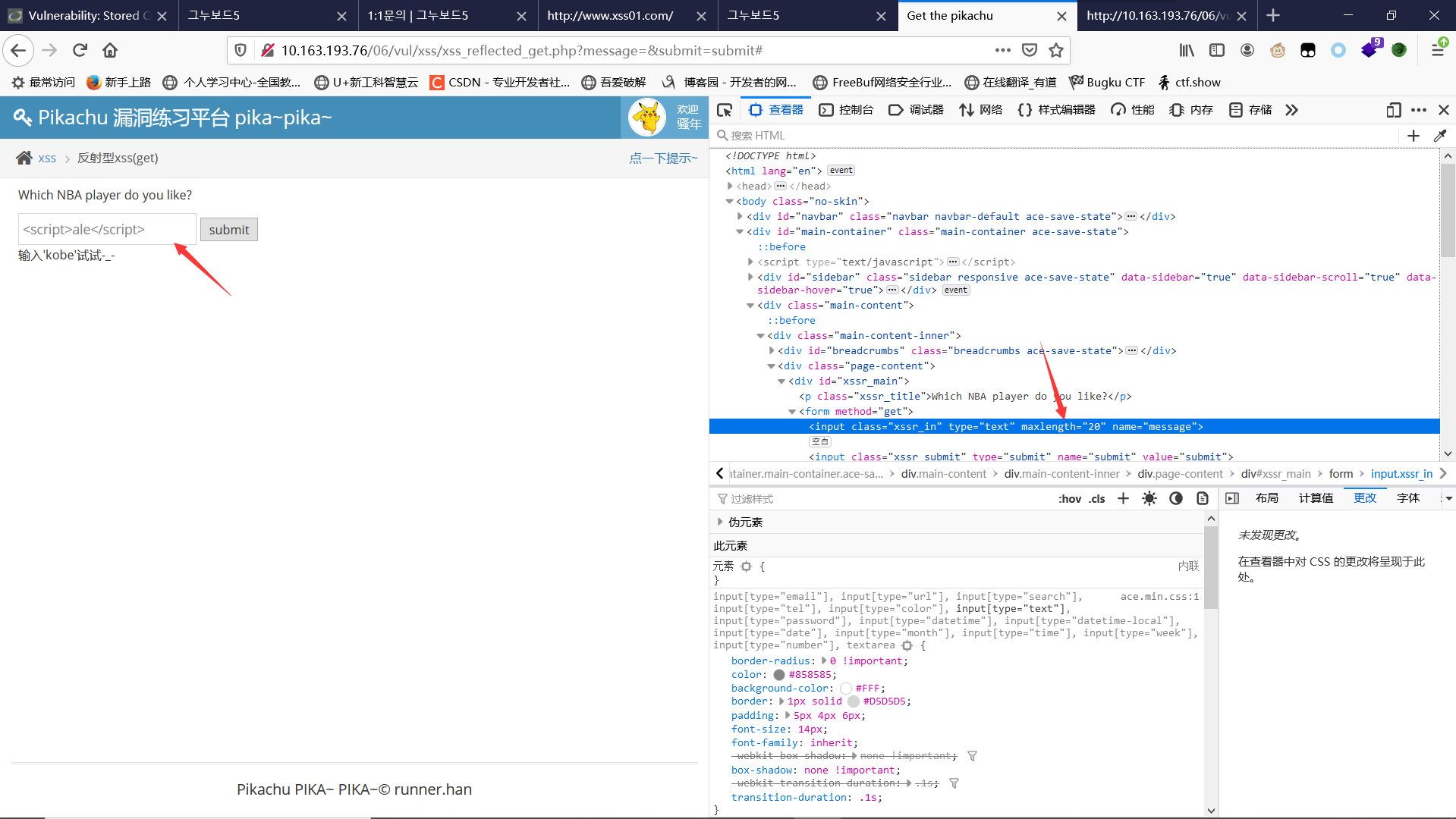Collapse the form method get node
Viewport: 1456px width, 819px height.
pyautogui.click(x=792, y=411)
